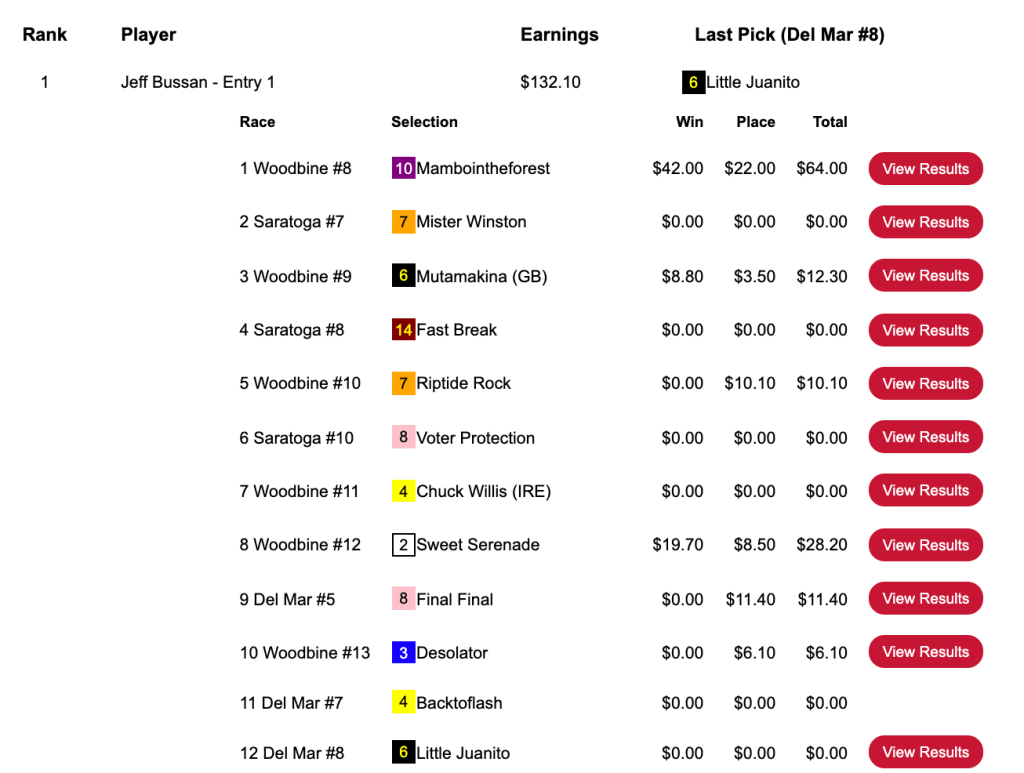Click the purple 10 badge beside Mambointheforest
The image size is (1024, 773).
403,169
